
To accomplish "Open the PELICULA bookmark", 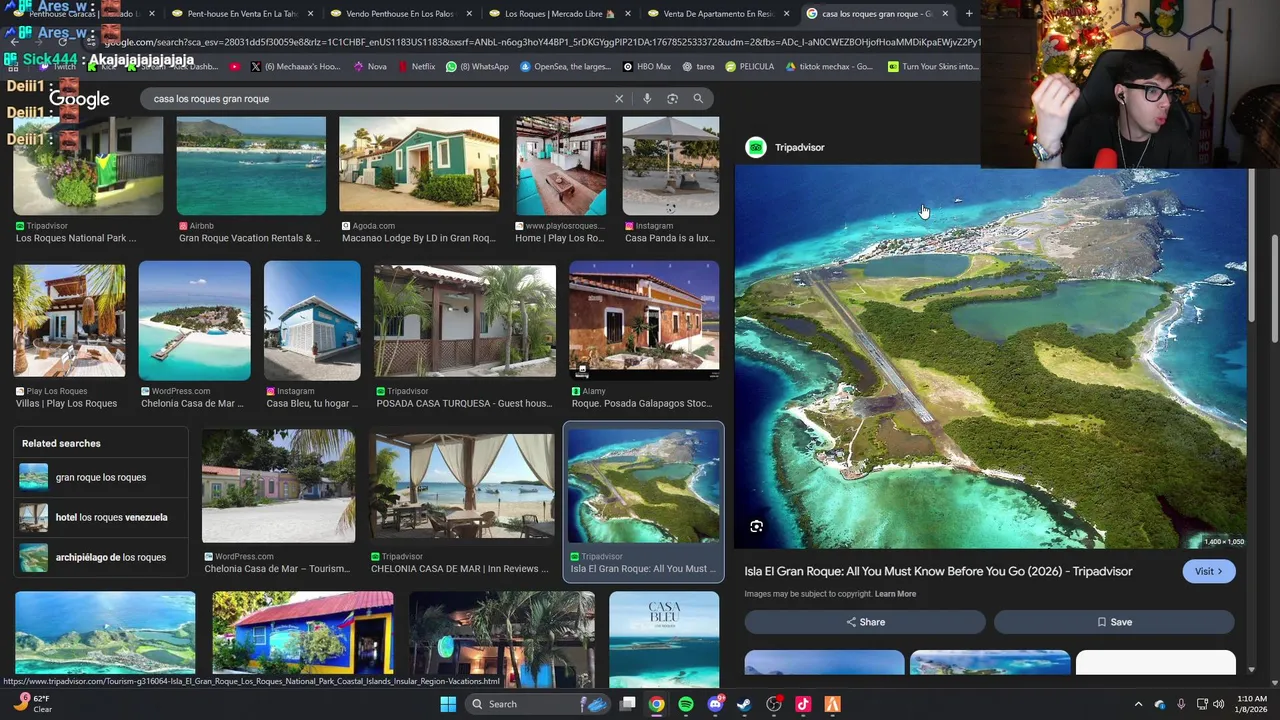I will point(750,67).
